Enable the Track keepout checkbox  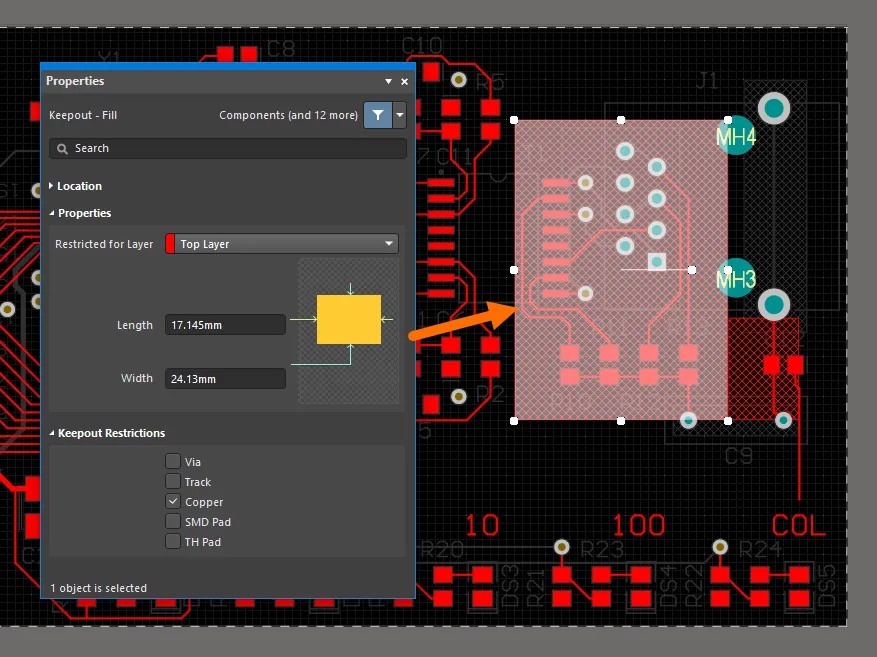(173, 481)
